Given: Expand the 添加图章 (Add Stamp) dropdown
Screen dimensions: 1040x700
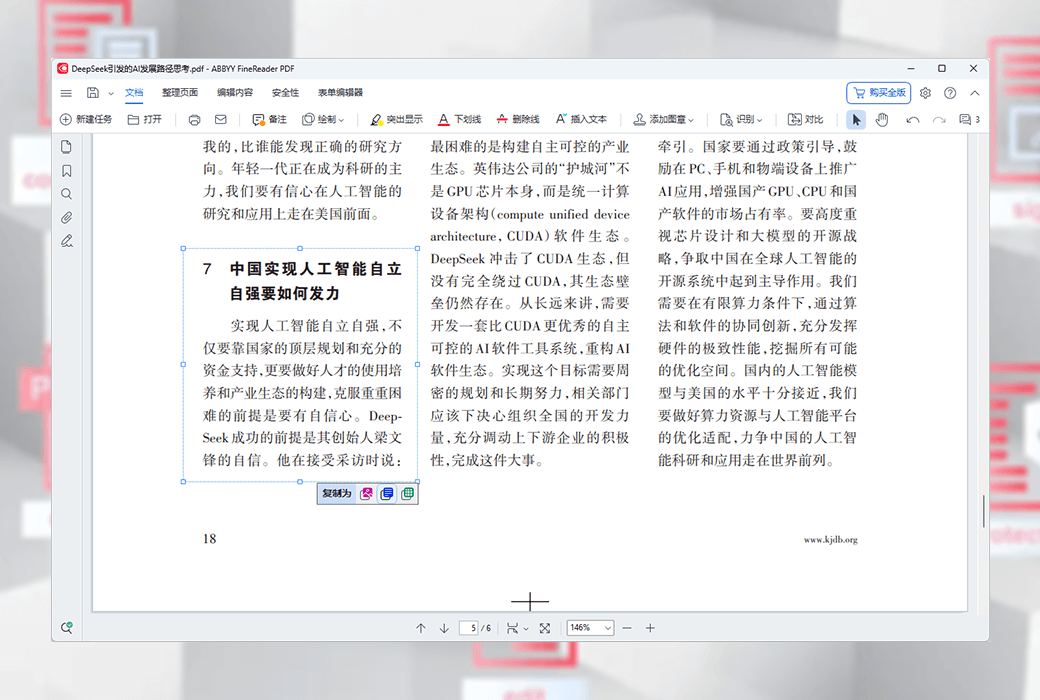Looking at the screenshot, I should (664, 120).
